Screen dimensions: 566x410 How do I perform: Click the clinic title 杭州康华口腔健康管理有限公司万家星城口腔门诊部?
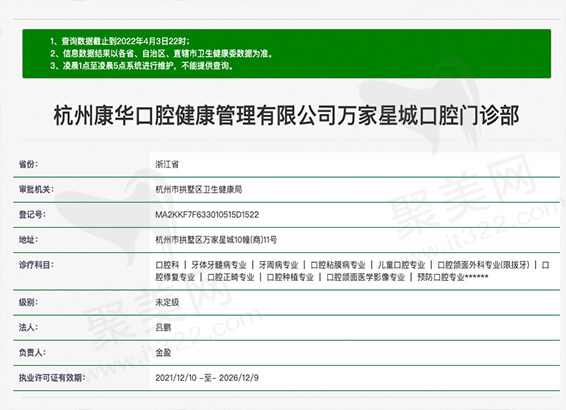tap(286, 116)
